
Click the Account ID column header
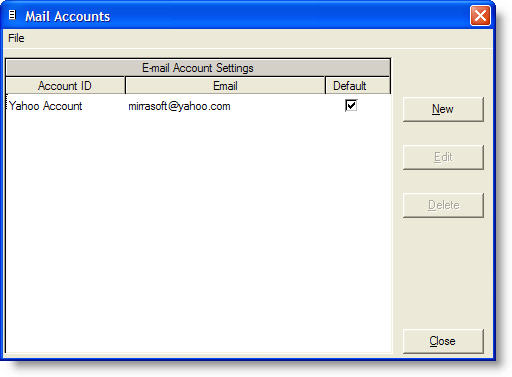click(65, 86)
